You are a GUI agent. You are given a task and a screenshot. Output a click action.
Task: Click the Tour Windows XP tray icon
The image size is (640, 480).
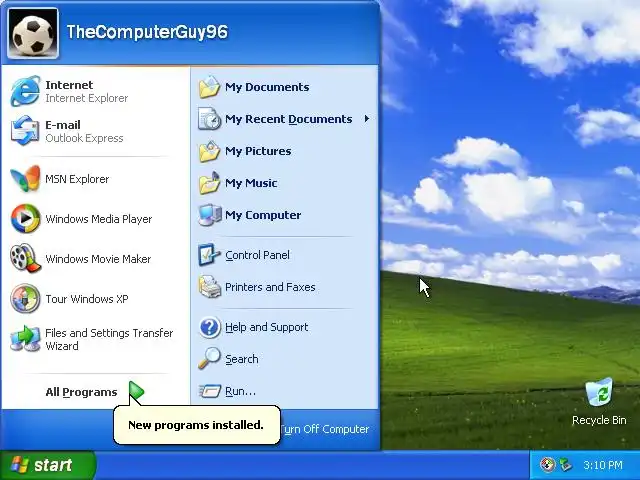(x=547, y=464)
